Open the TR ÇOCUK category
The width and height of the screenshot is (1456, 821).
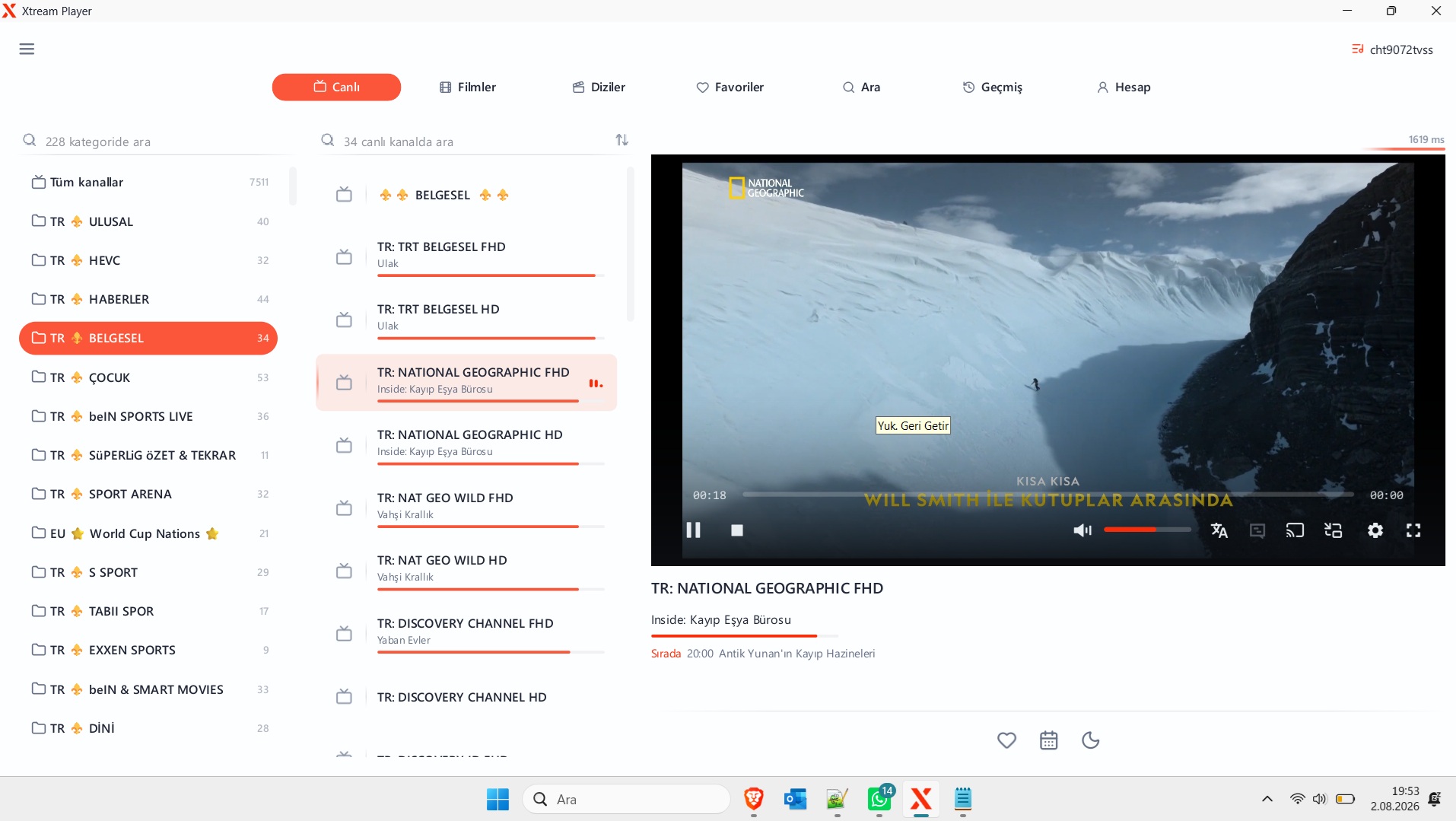[148, 377]
